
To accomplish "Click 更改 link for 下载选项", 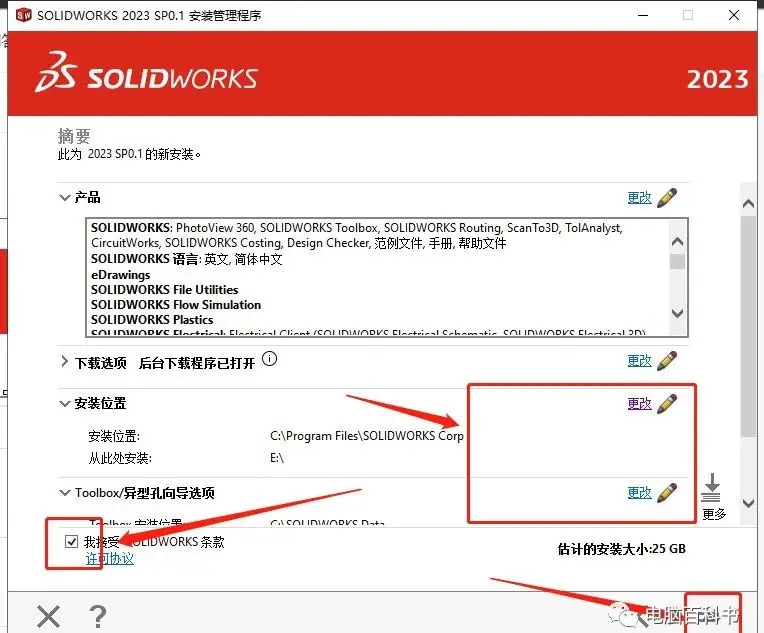I will coord(639,361).
